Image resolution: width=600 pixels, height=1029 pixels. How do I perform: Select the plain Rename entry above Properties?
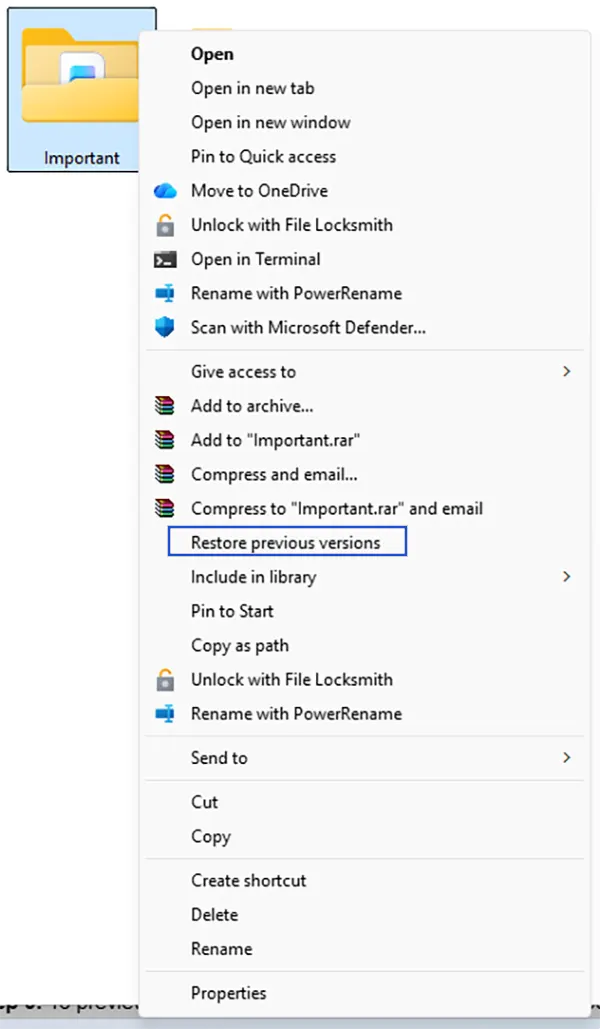221,949
